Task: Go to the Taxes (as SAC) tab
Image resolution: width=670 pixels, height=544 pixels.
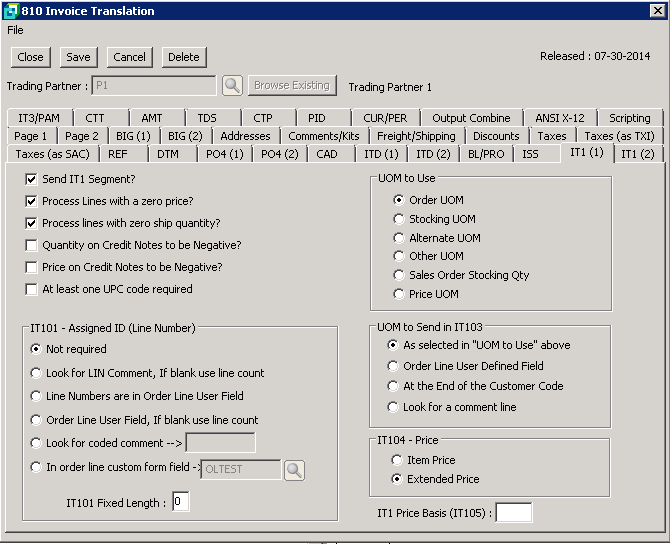Action: click(x=53, y=154)
